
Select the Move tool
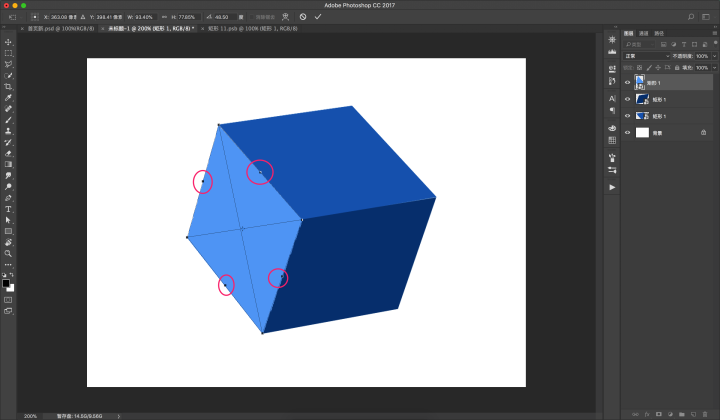(8, 42)
